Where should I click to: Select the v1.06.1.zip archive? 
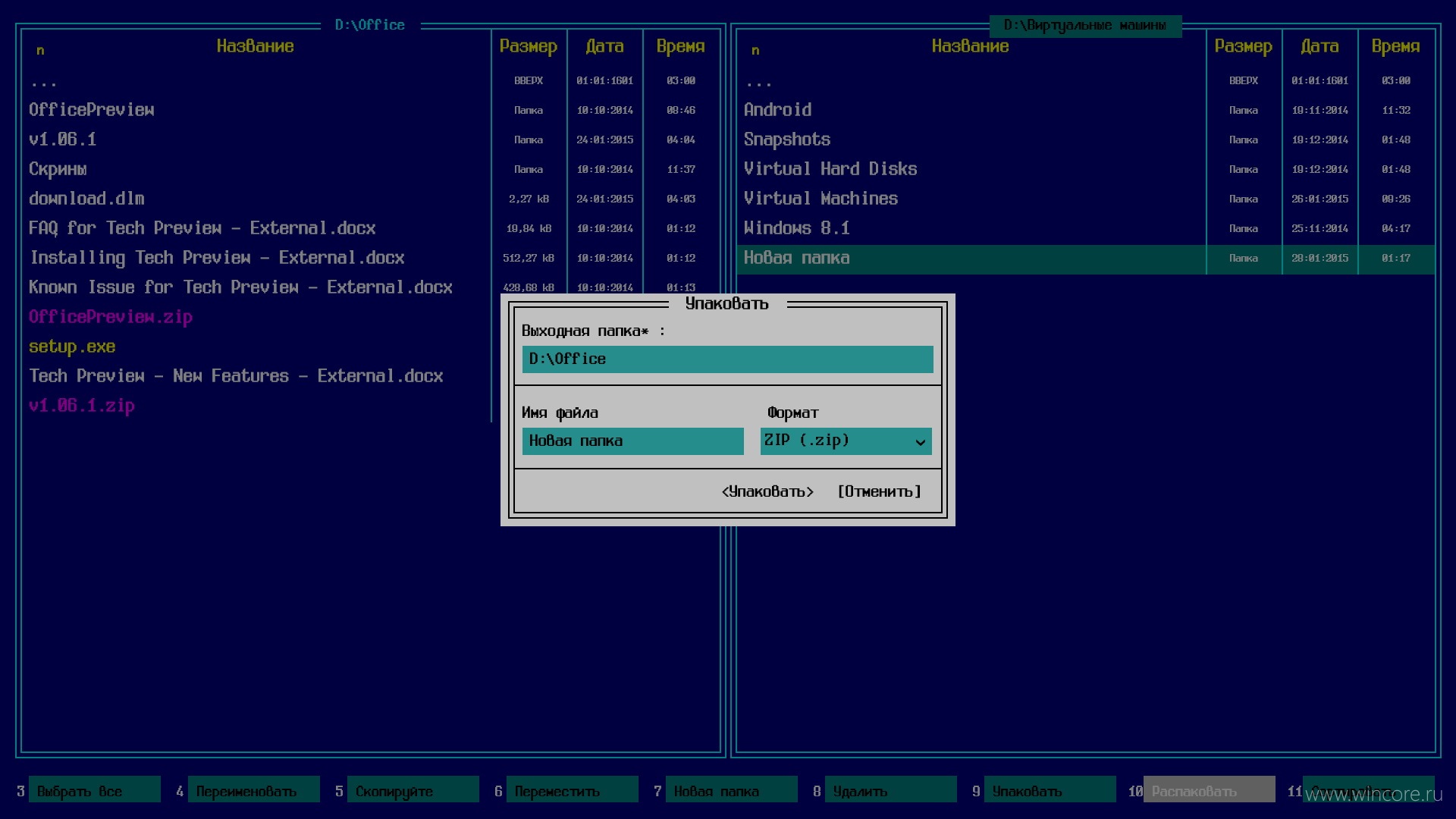tap(82, 406)
